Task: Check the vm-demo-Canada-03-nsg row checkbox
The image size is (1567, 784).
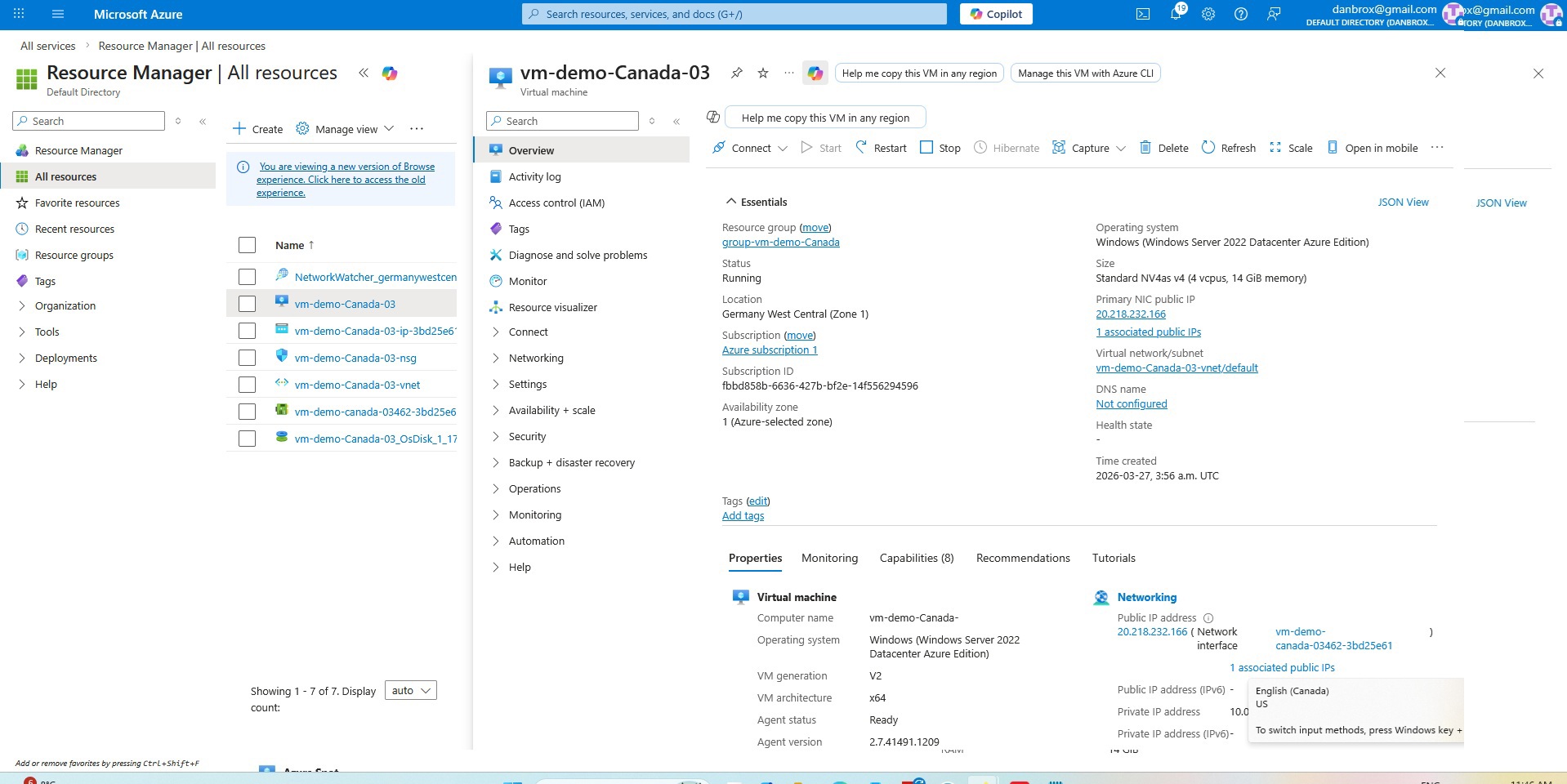Action: [247, 358]
